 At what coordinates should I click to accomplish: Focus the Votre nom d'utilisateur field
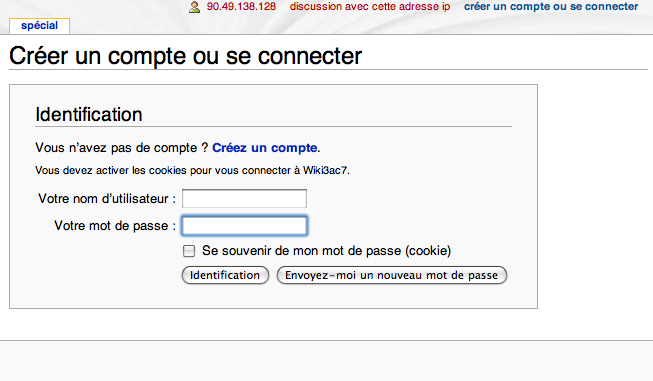pos(244,199)
